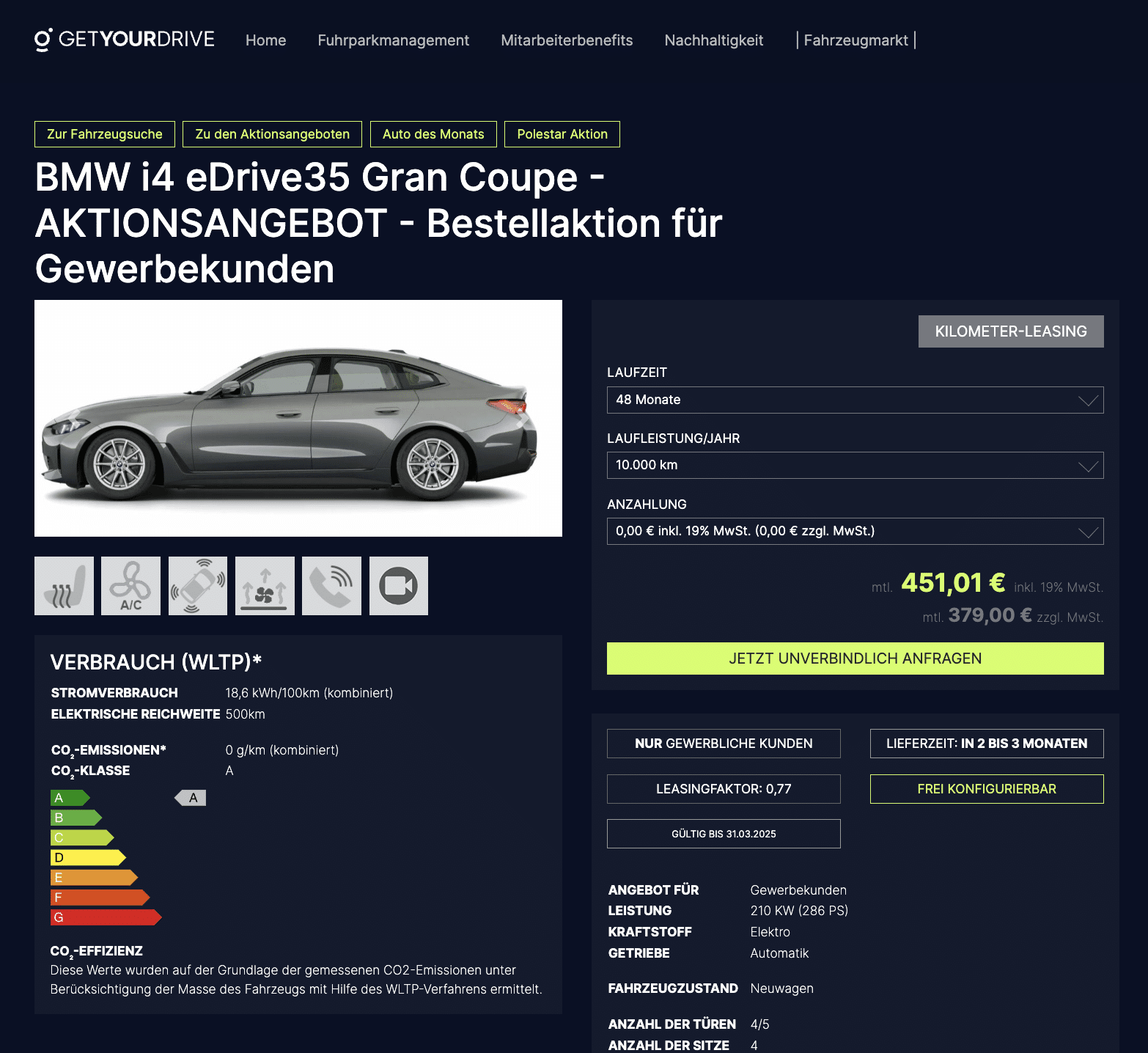Click the 451,01 € monthly price

[953, 583]
